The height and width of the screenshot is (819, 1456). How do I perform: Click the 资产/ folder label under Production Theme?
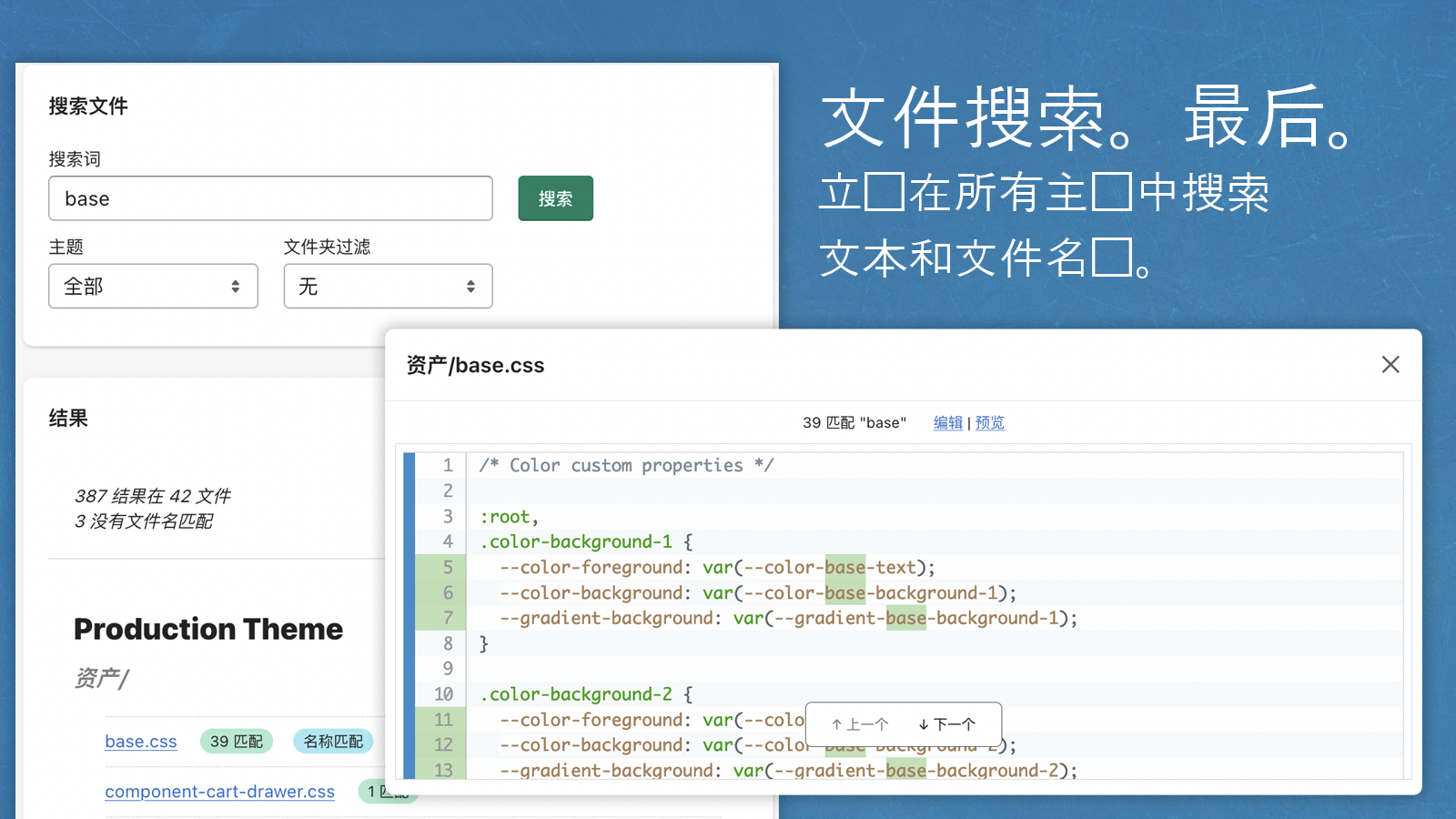tap(101, 678)
